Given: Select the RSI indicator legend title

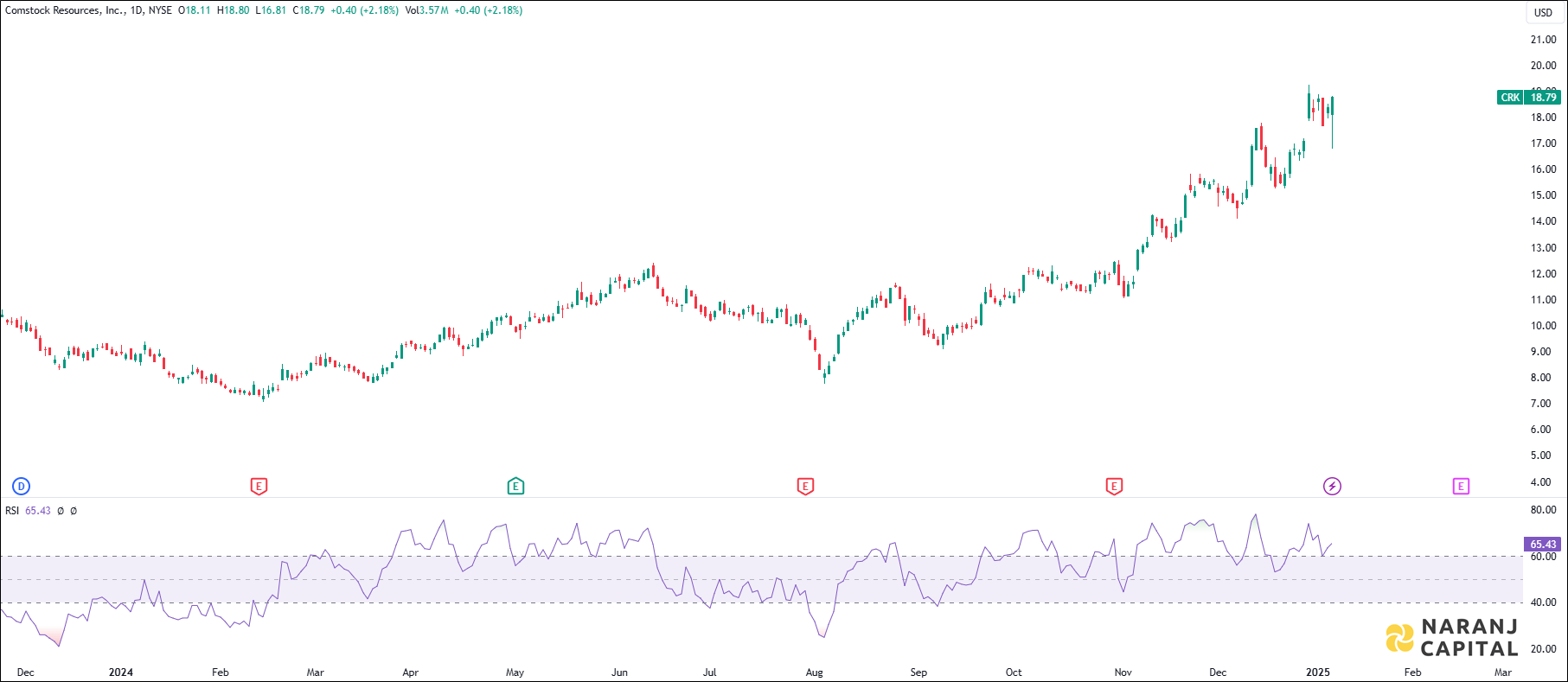Looking at the screenshot, I should coord(12,511).
